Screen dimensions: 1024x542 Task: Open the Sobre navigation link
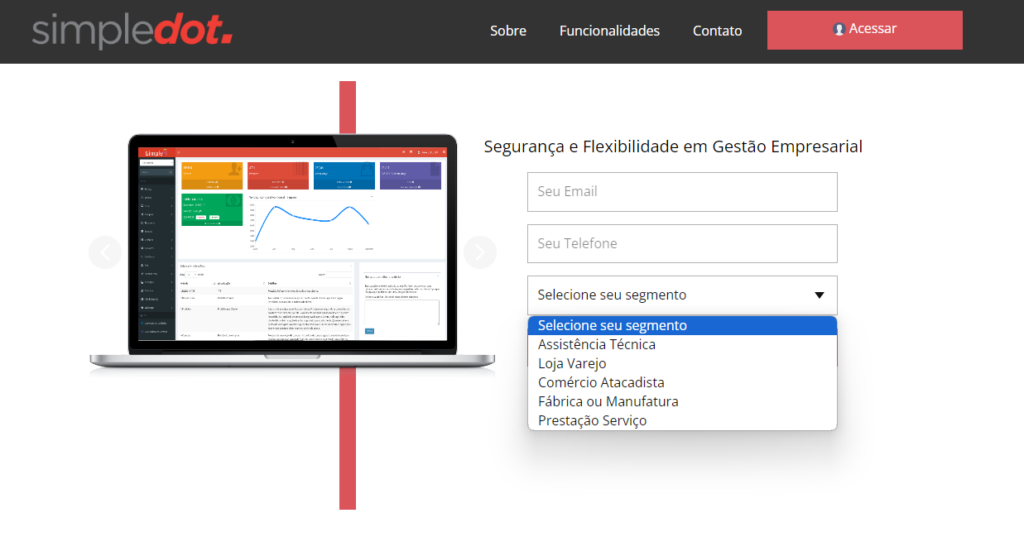(508, 31)
